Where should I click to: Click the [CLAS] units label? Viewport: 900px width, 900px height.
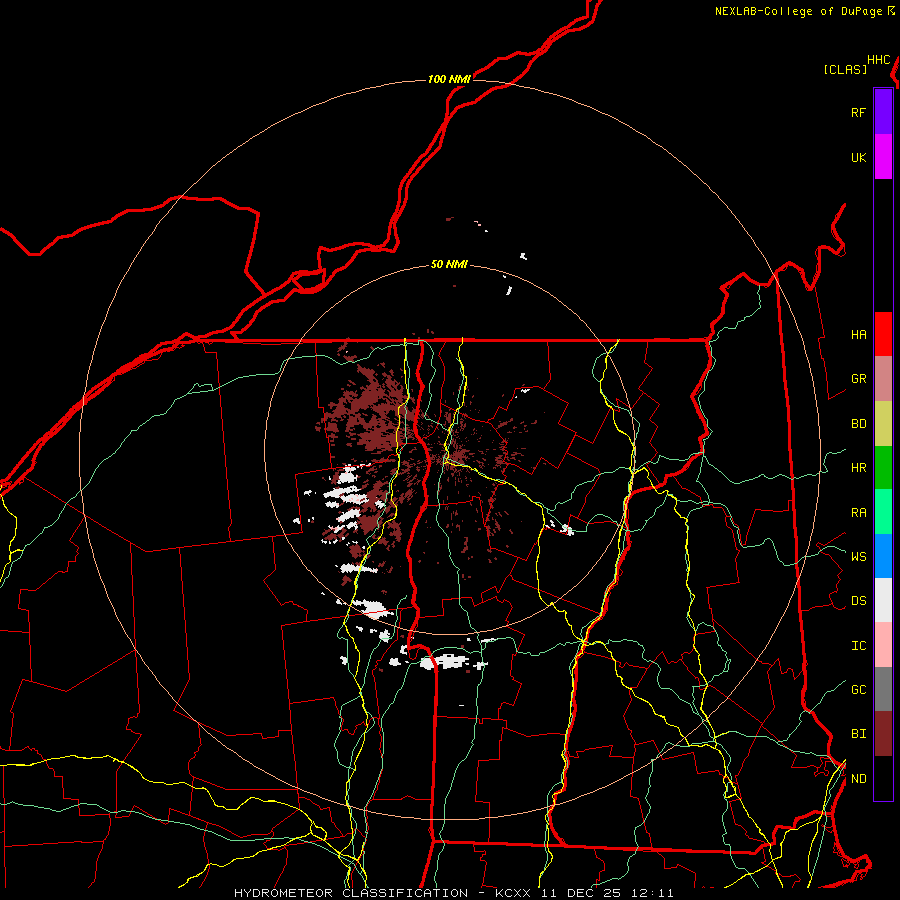point(845,69)
